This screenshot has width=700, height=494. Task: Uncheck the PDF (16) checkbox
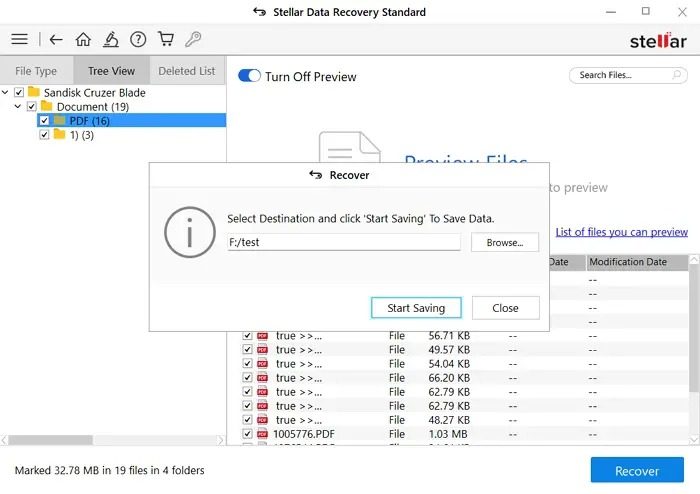[x=44, y=120]
